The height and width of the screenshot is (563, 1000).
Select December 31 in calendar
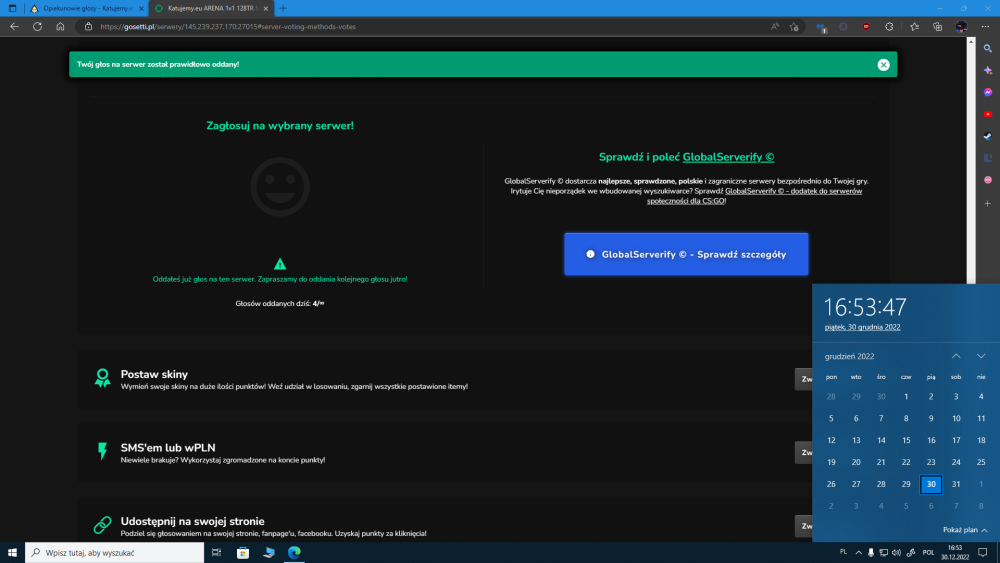pyautogui.click(x=956, y=484)
